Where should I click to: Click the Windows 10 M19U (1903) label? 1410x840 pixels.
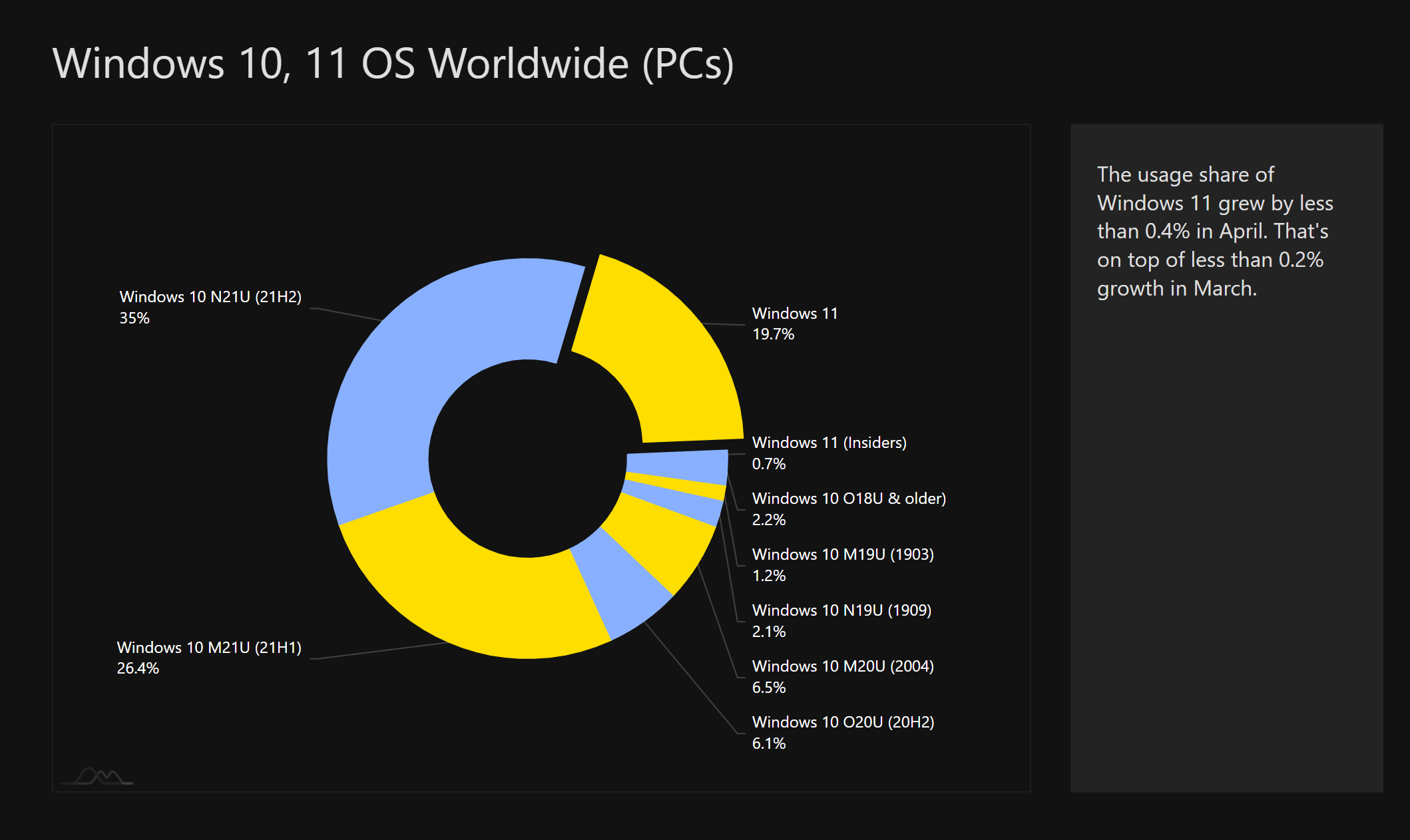point(842,554)
